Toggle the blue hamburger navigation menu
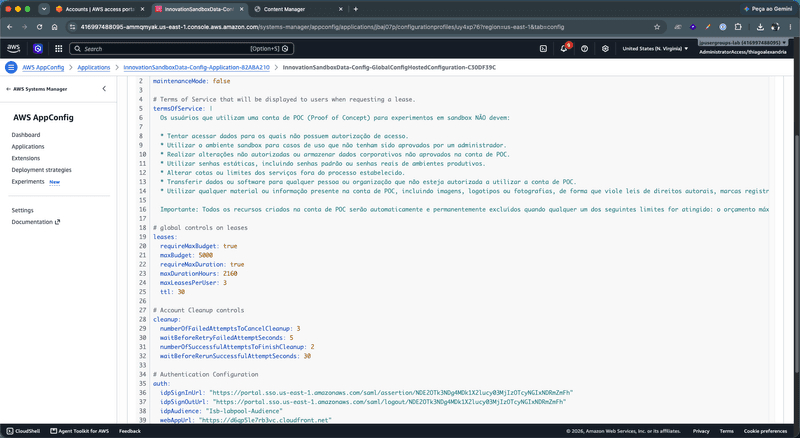 [x=11, y=67]
